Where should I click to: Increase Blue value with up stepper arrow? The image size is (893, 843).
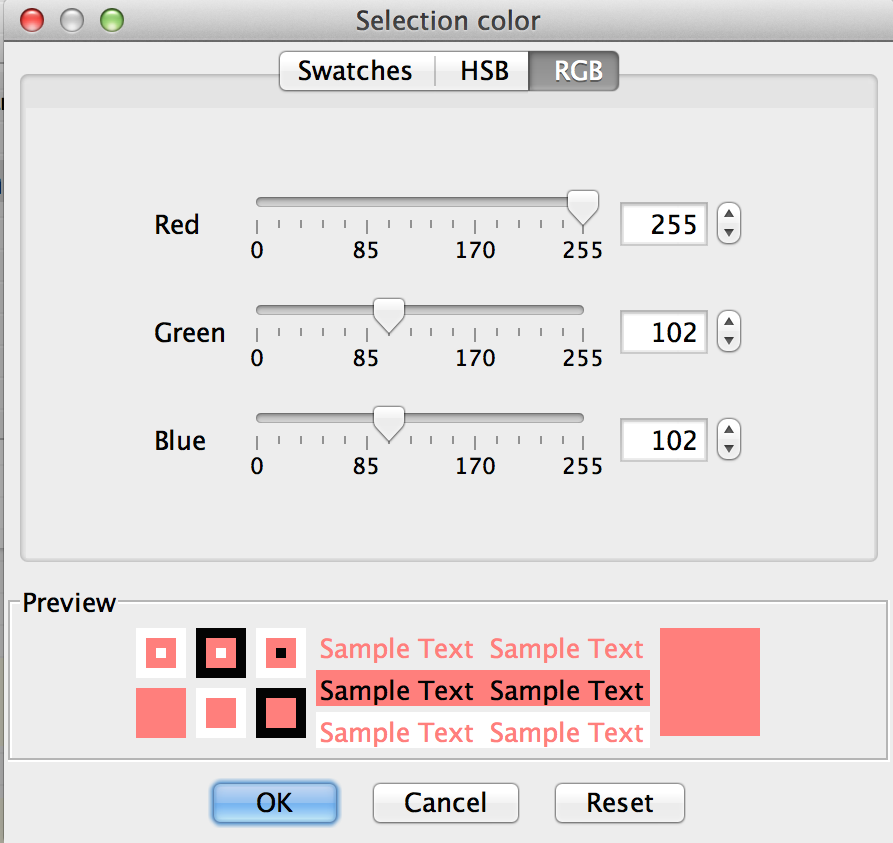[730, 430]
